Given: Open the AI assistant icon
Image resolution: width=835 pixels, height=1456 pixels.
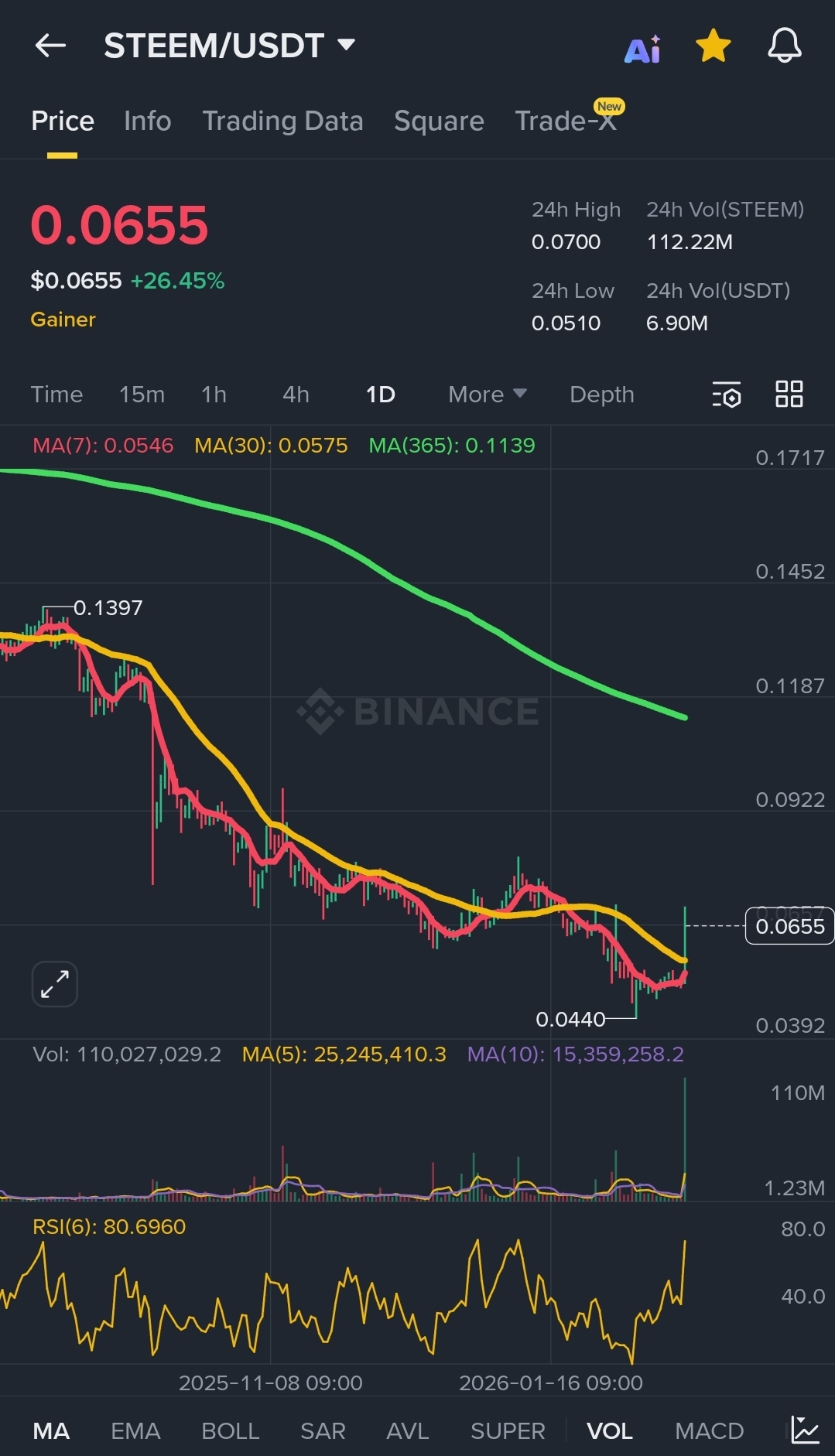Looking at the screenshot, I should 643,49.
